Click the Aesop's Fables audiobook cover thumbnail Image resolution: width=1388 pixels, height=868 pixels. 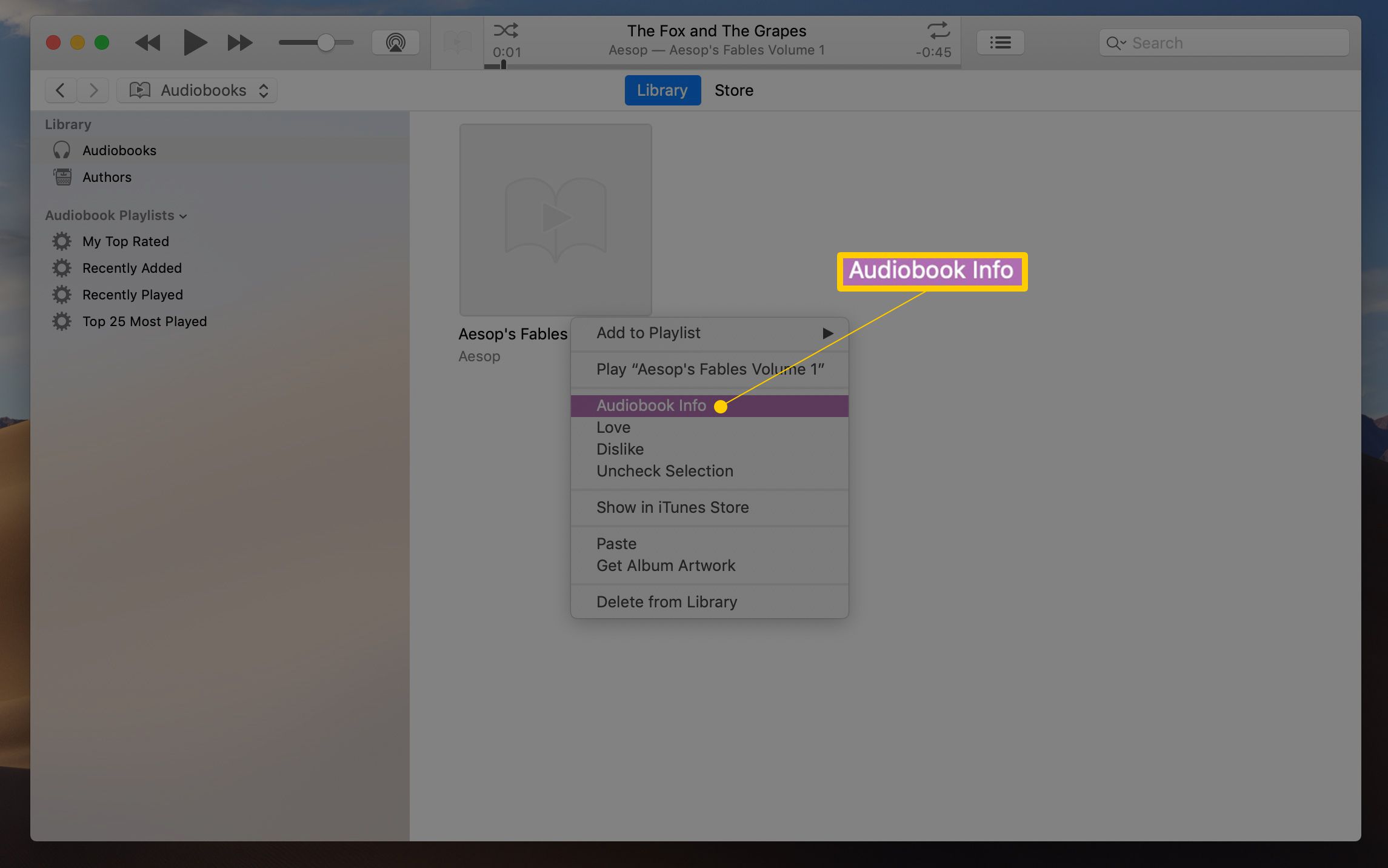point(555,219)
